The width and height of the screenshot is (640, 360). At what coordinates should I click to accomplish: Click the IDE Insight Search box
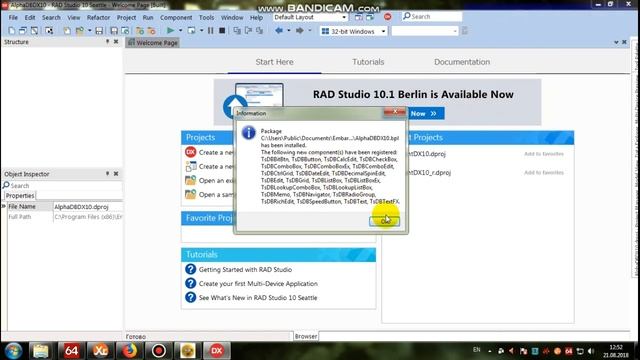(432, 16)
